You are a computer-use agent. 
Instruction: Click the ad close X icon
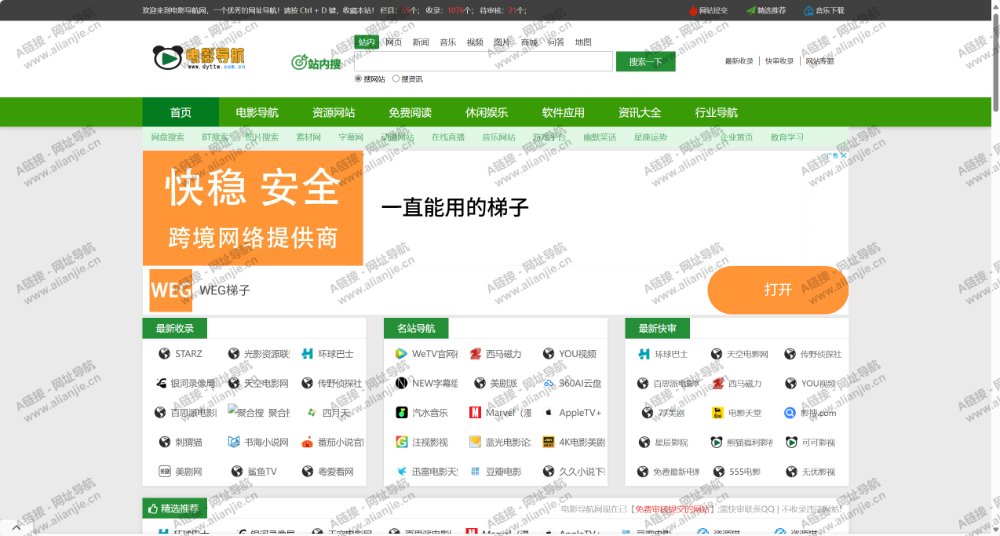point(843,155)
